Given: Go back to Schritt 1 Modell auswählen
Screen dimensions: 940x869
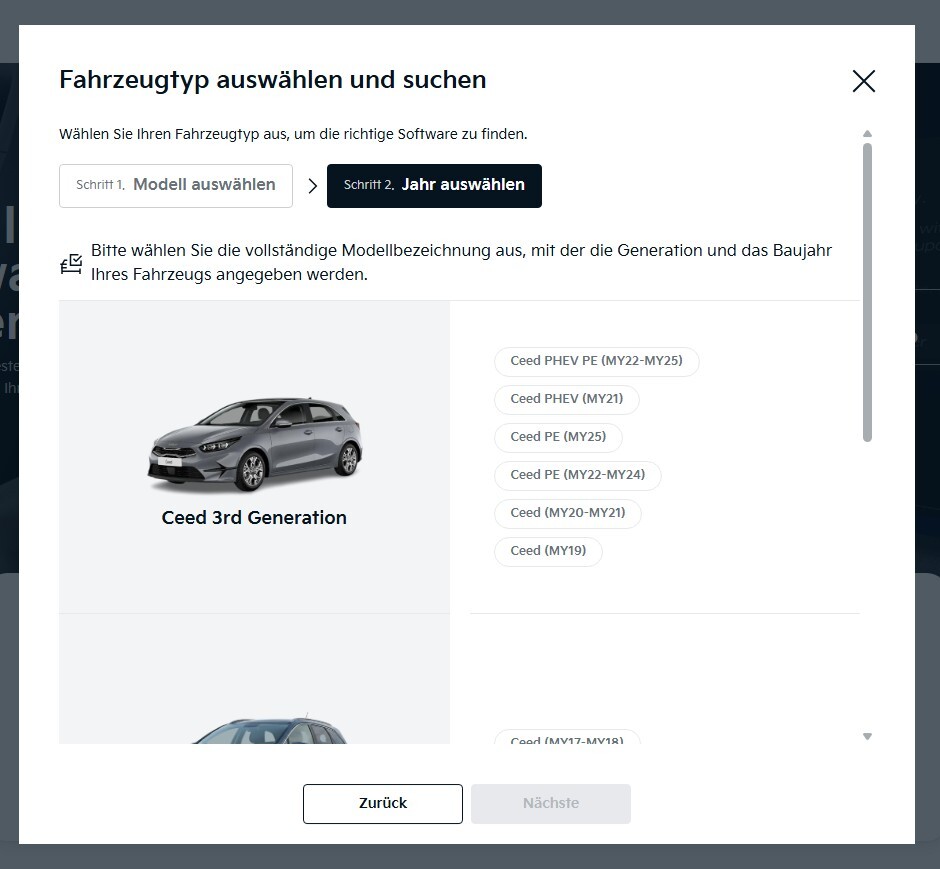Looking at the screenshot, I should pyautogui.click(x=176, y=186).
